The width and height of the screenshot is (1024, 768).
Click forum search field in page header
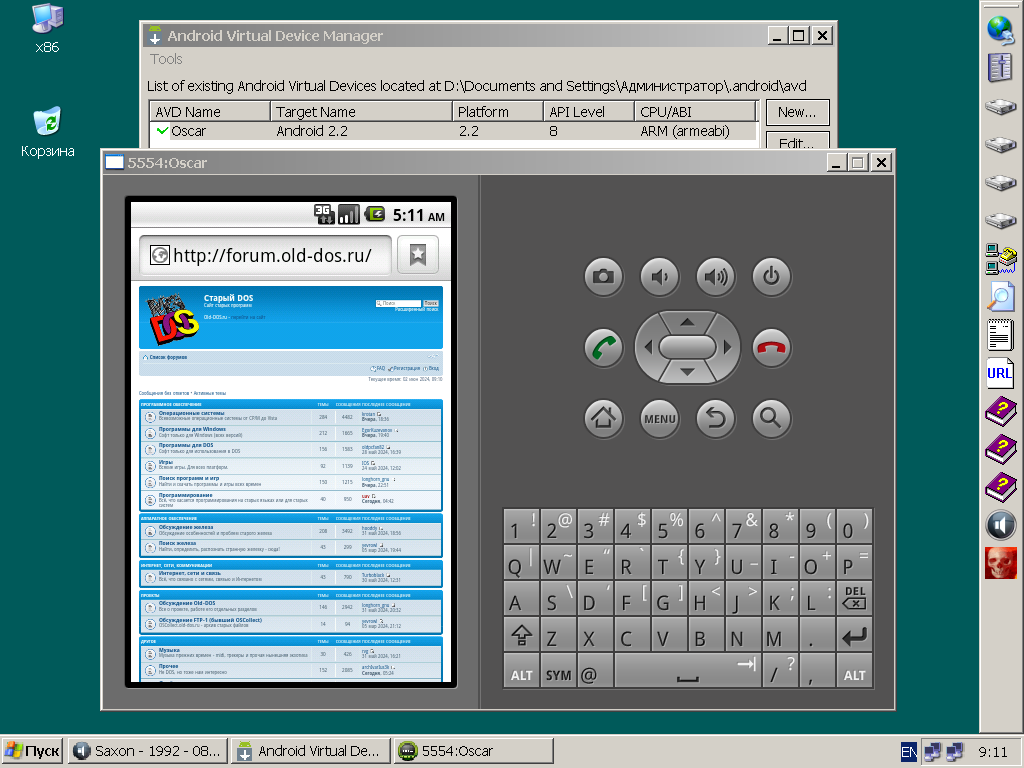click(x=398, y=303)
